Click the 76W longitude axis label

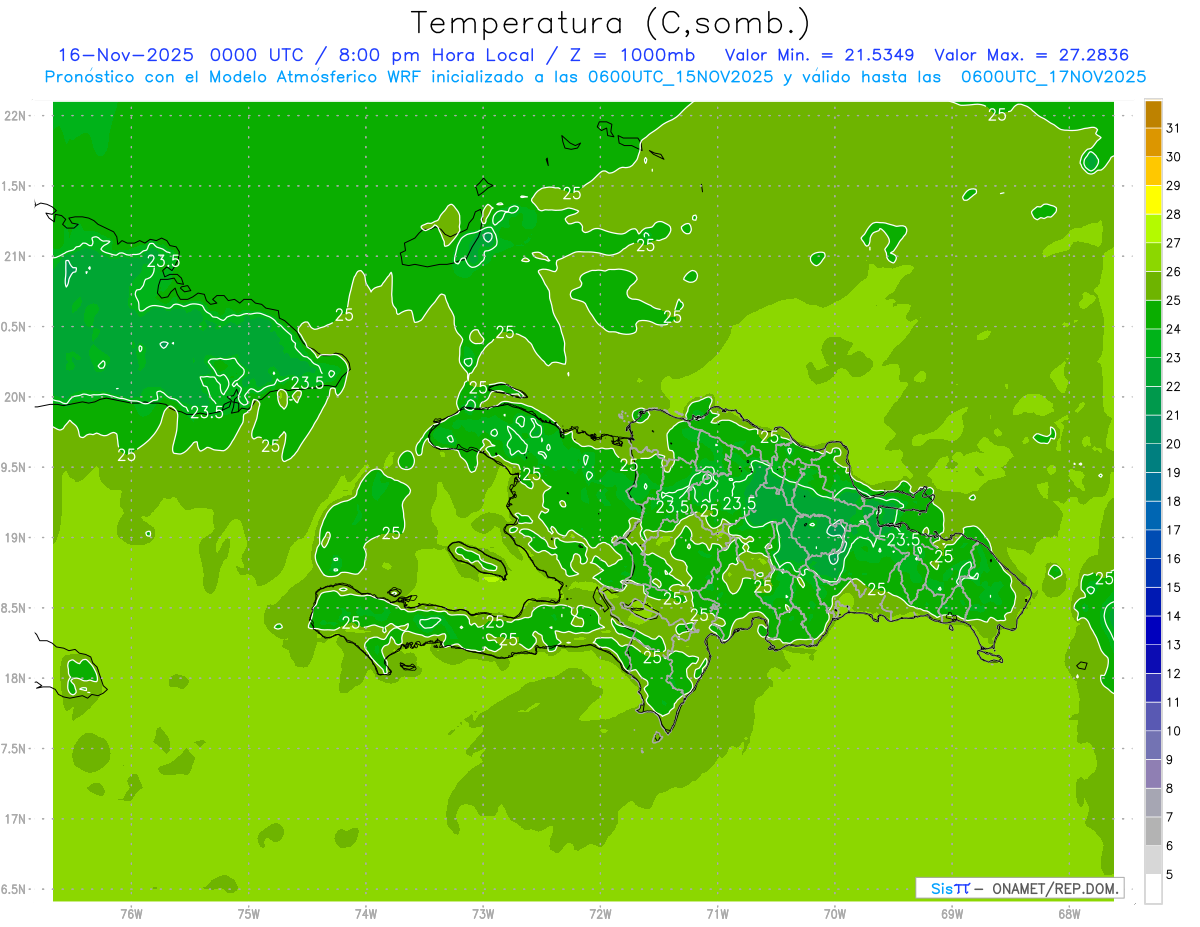tap(131, 913)
